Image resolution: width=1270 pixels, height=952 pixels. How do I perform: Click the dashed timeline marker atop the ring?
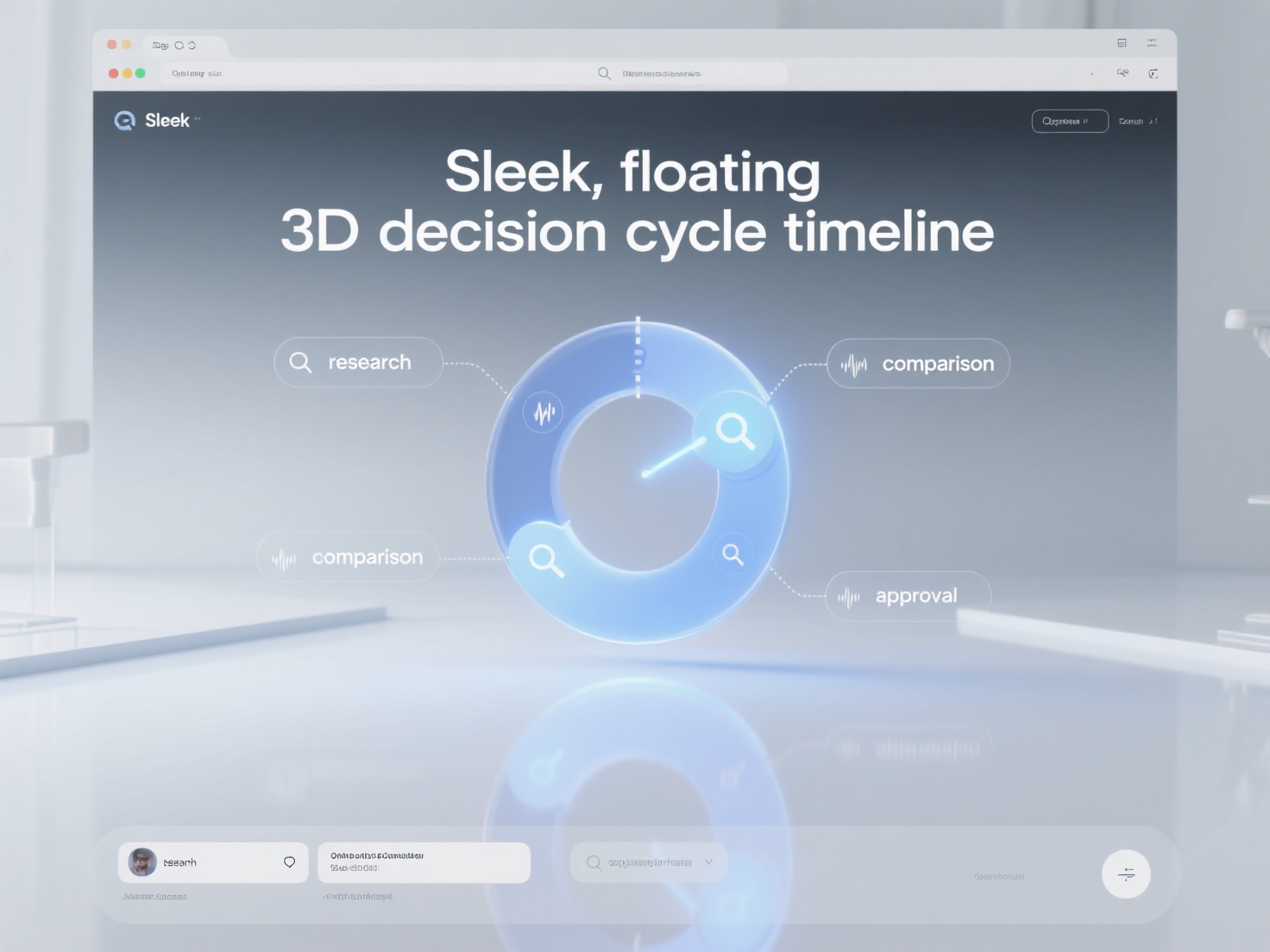pos(638,355)
